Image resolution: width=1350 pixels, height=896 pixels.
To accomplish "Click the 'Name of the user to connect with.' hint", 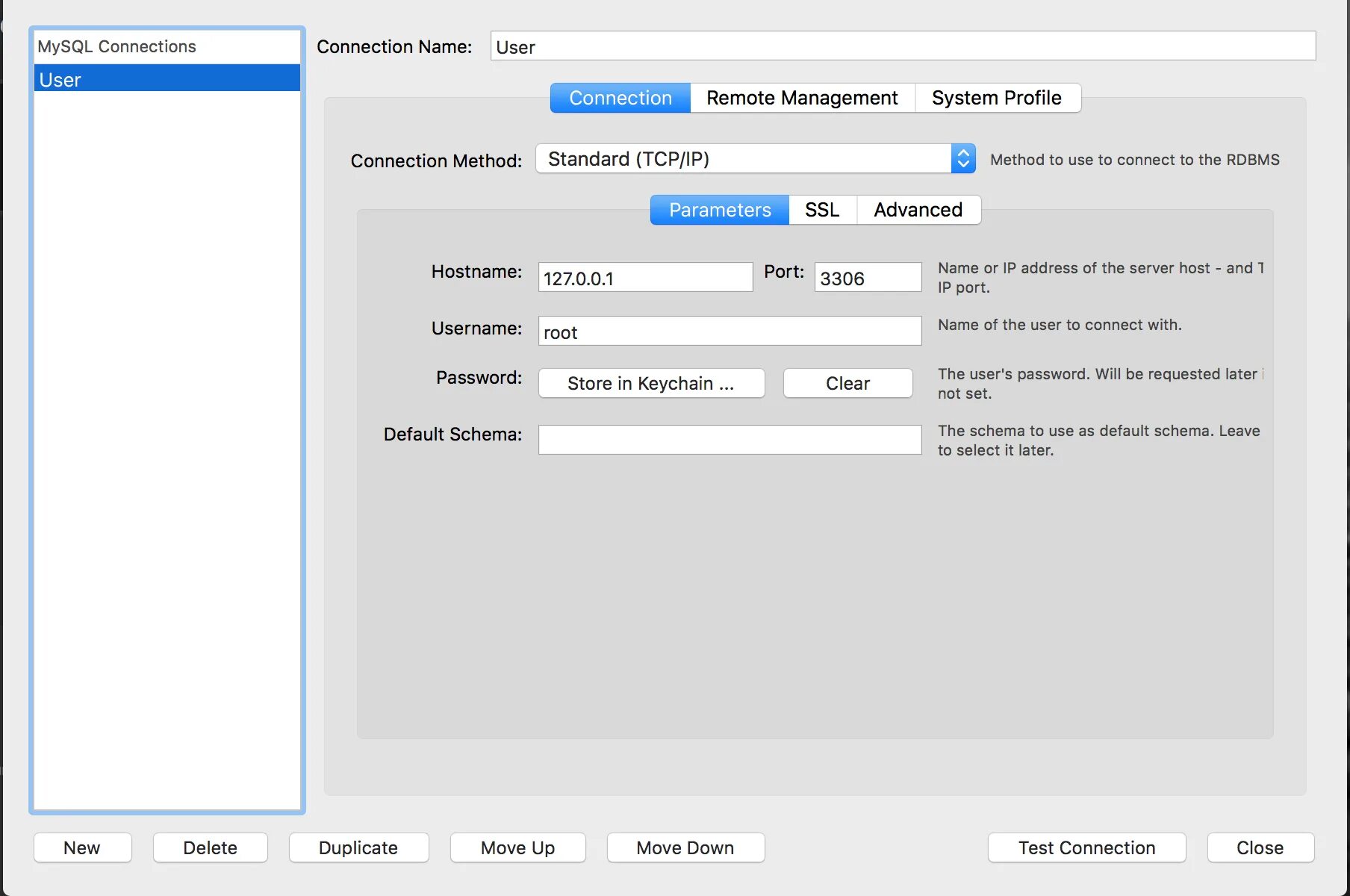I will click(1060, 325).
